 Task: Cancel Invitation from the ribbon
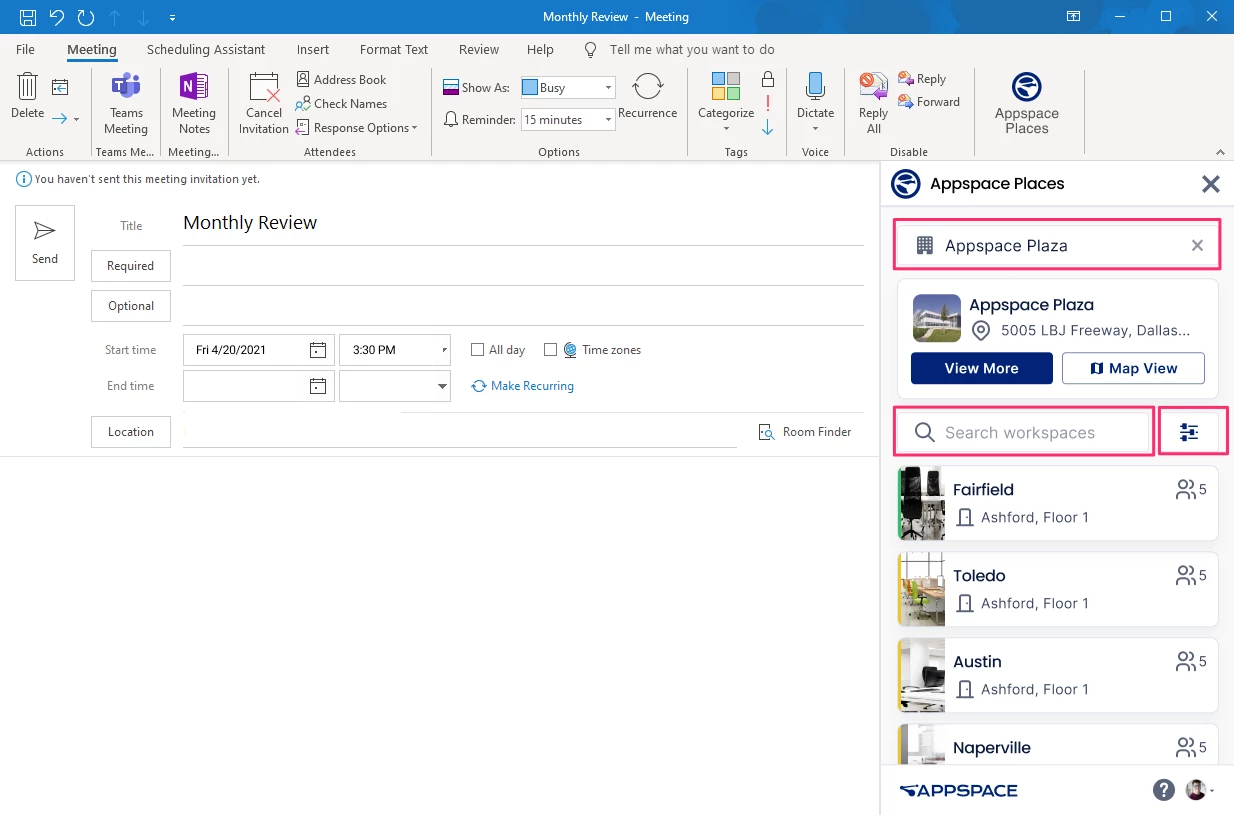[264, 104]
